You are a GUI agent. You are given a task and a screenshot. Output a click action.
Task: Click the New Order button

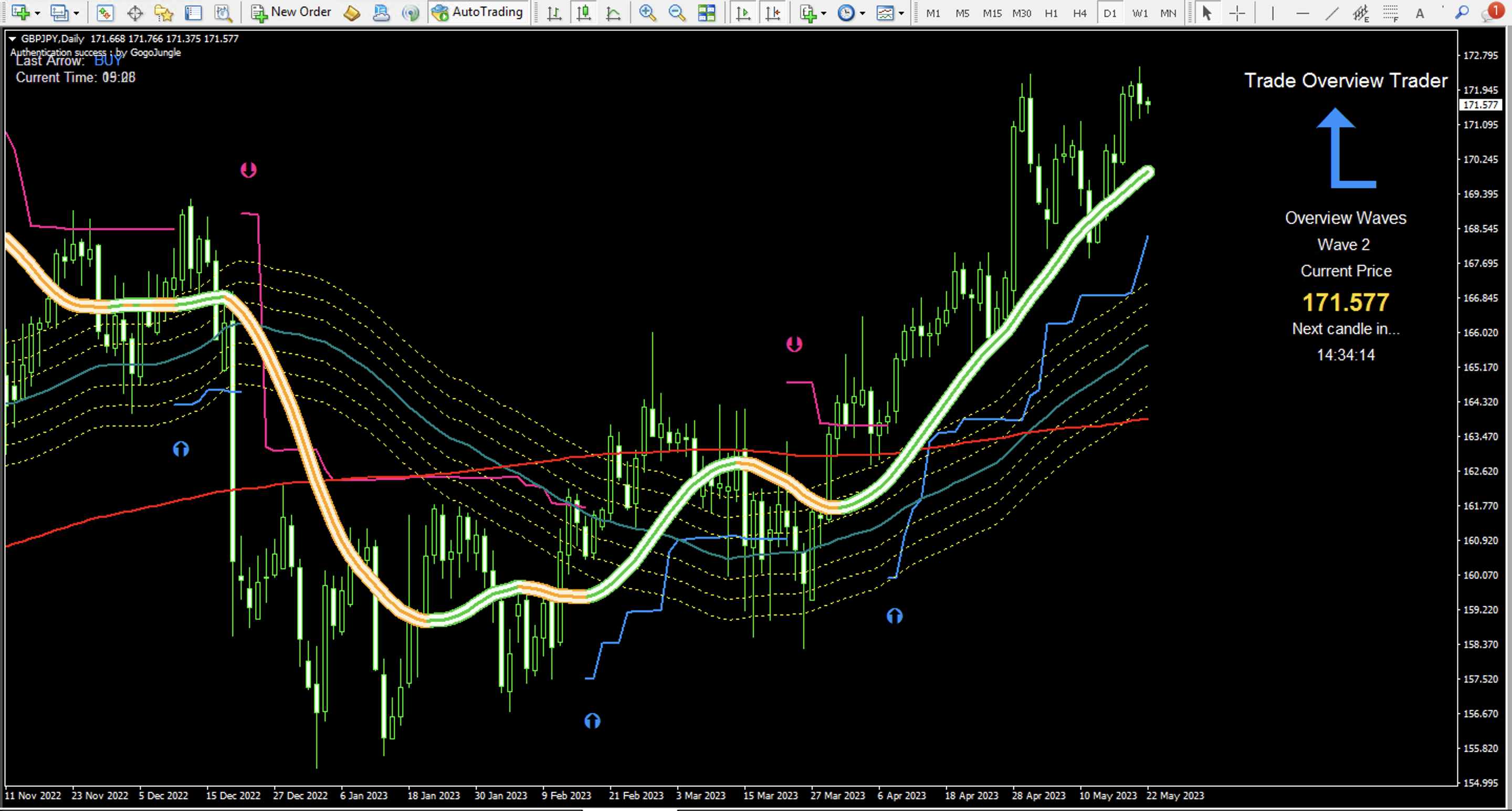[x=291, y=12]
